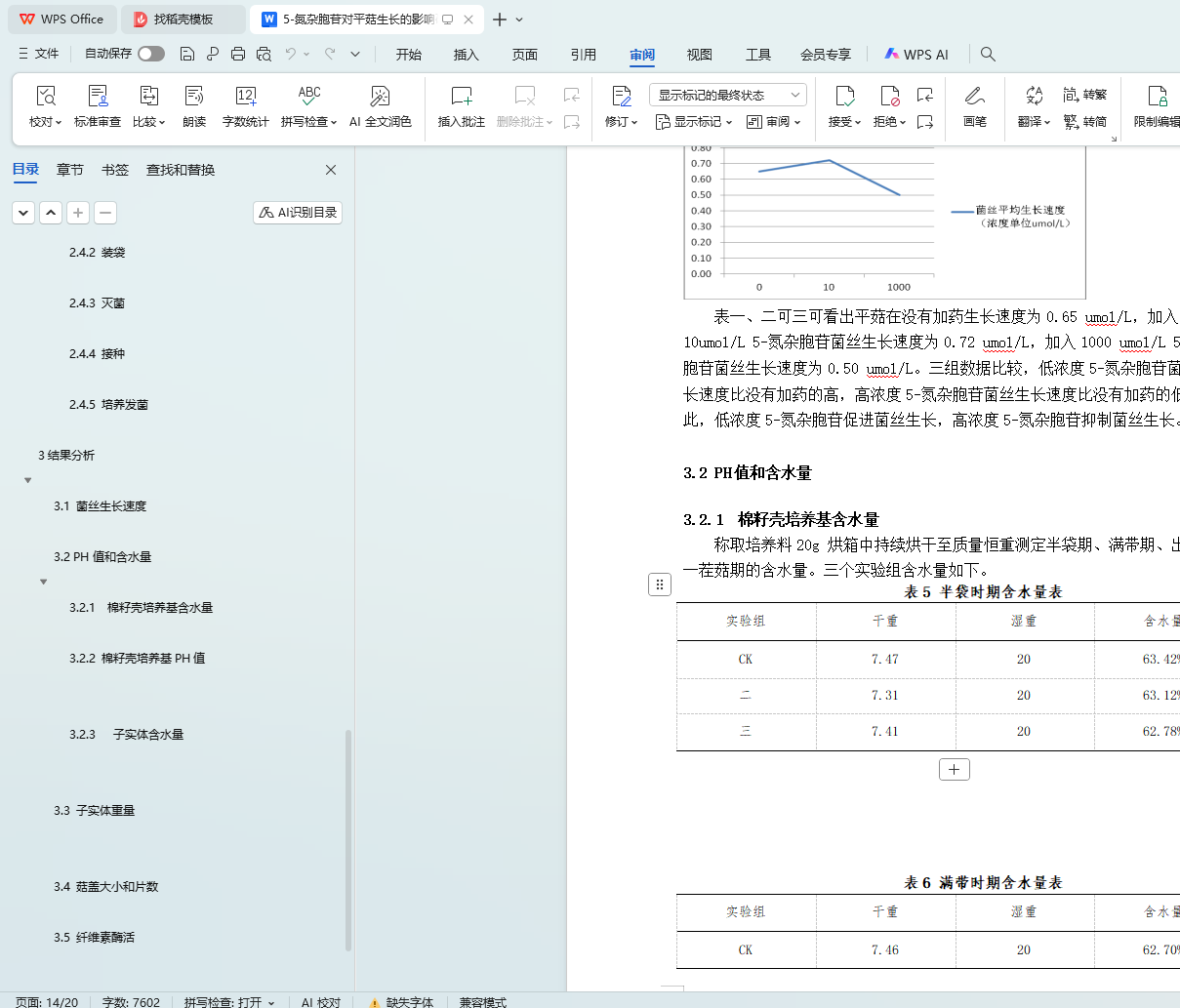The height and width of the screenshot is (1008, 1180).
Task: Click the add row plus button below table
Action: coord(954,769)
